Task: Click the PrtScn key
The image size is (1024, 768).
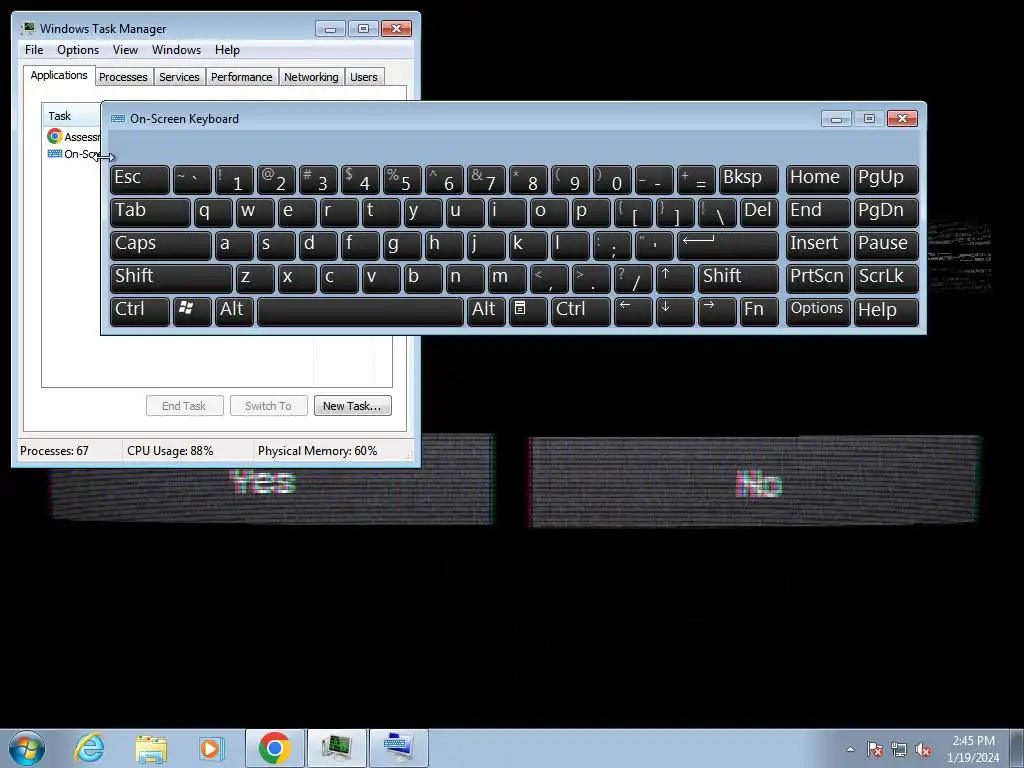Action: click(817, 278)
